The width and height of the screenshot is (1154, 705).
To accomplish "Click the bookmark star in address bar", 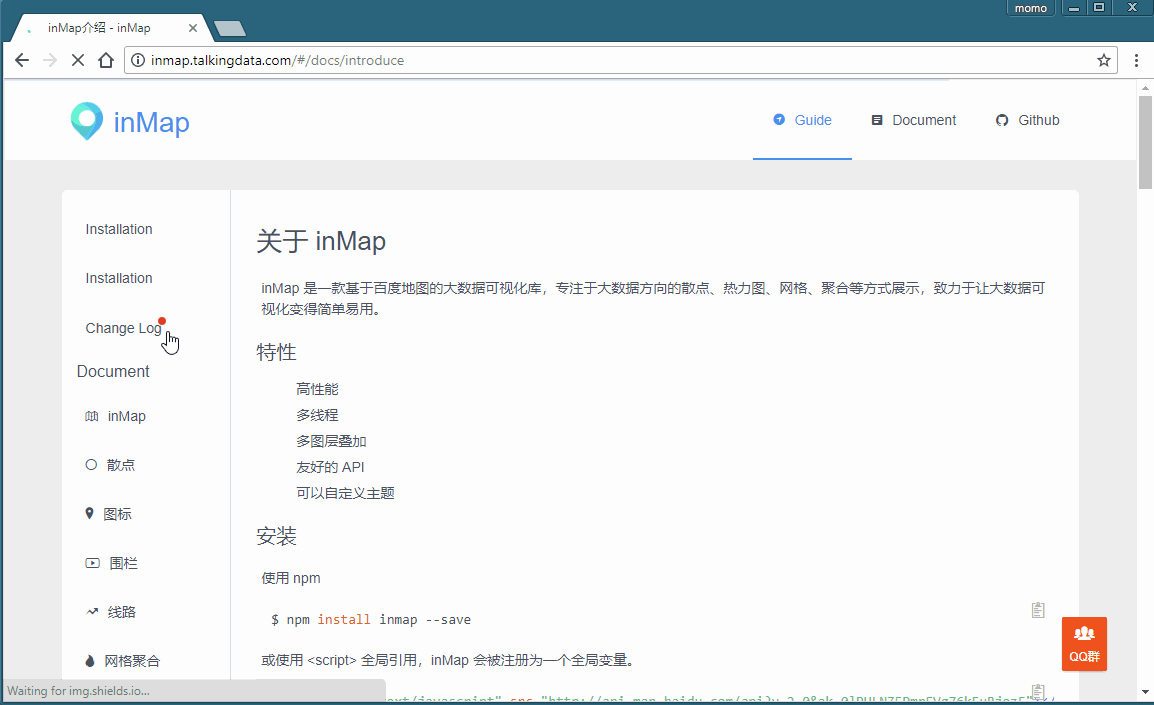I will 1104,60.
